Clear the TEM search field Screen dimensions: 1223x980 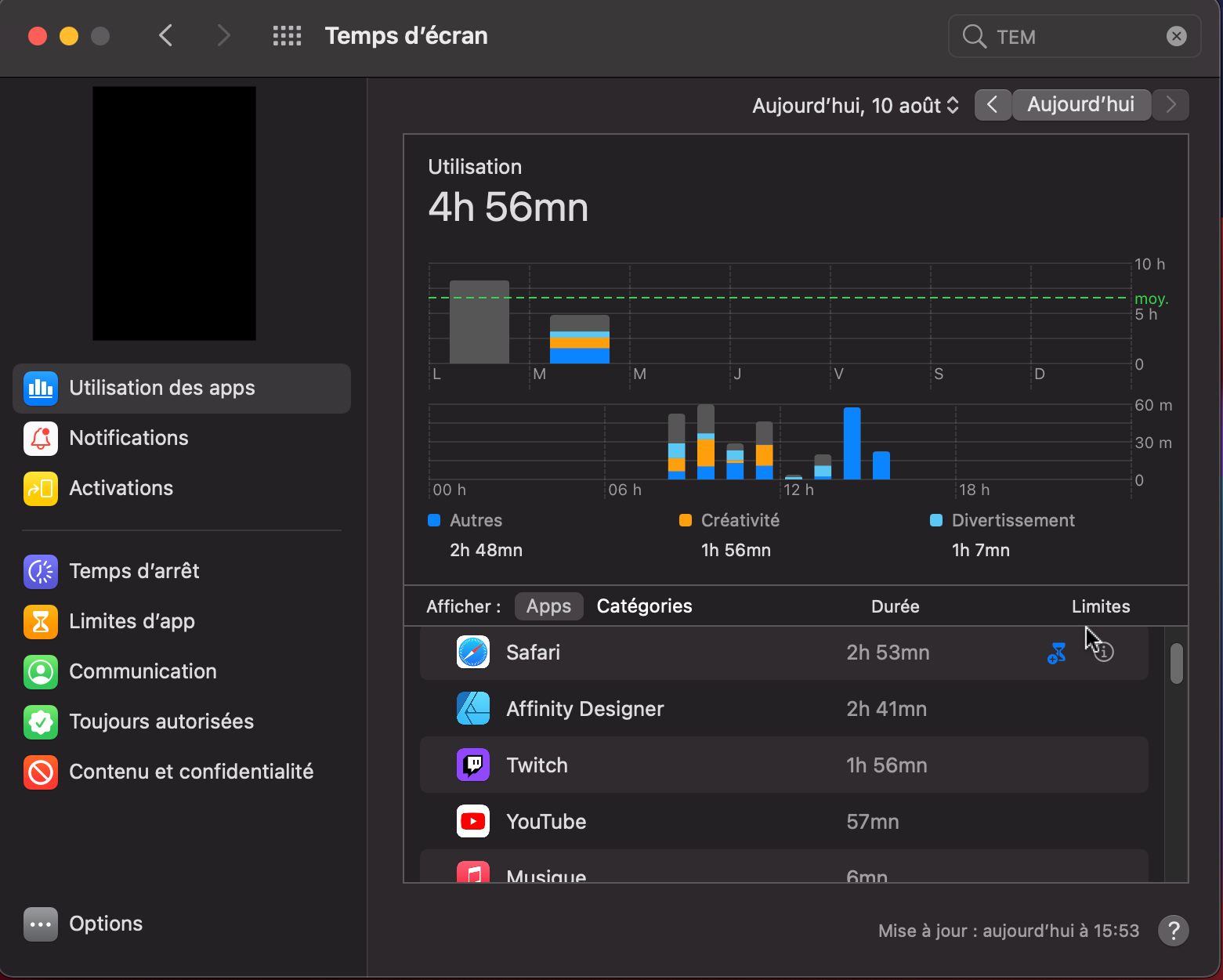tap(1177, 36)
